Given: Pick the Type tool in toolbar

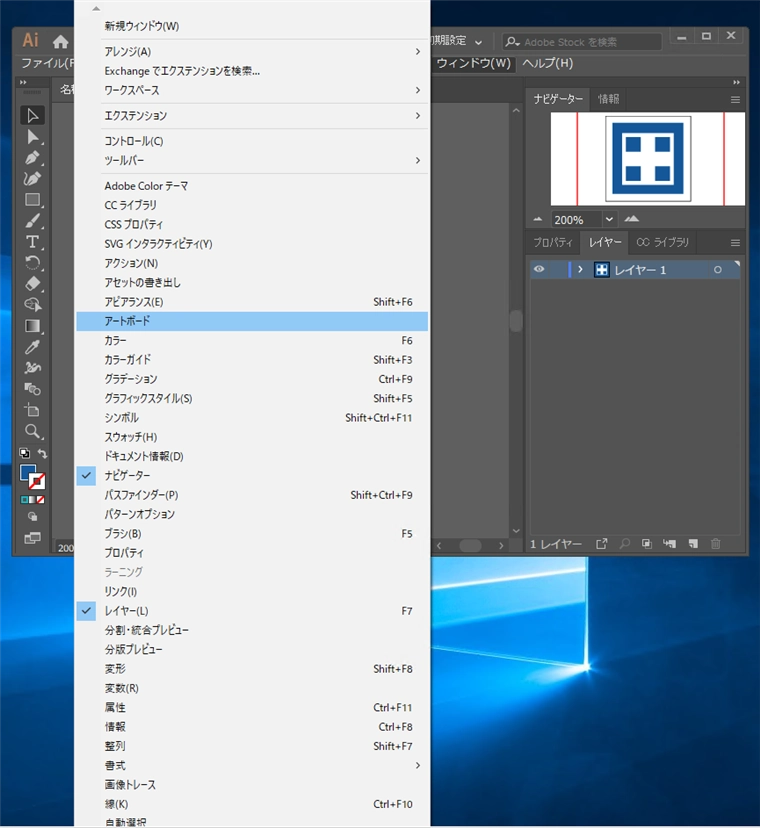Looking at the screenshot, I should click(x=33, y=242).
